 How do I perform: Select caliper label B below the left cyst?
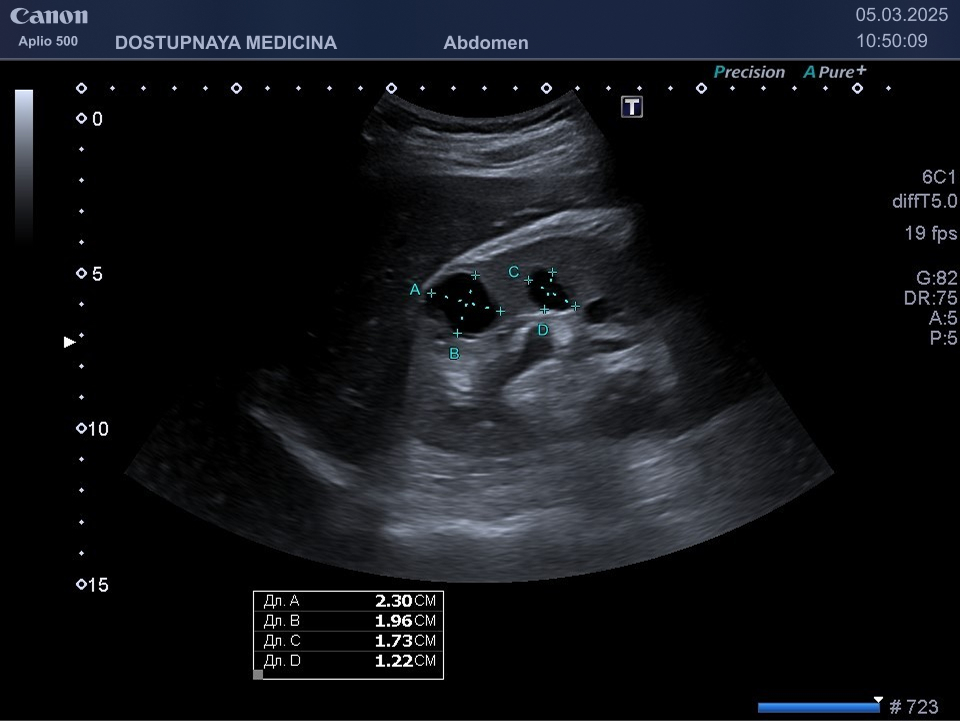point(454,354)
